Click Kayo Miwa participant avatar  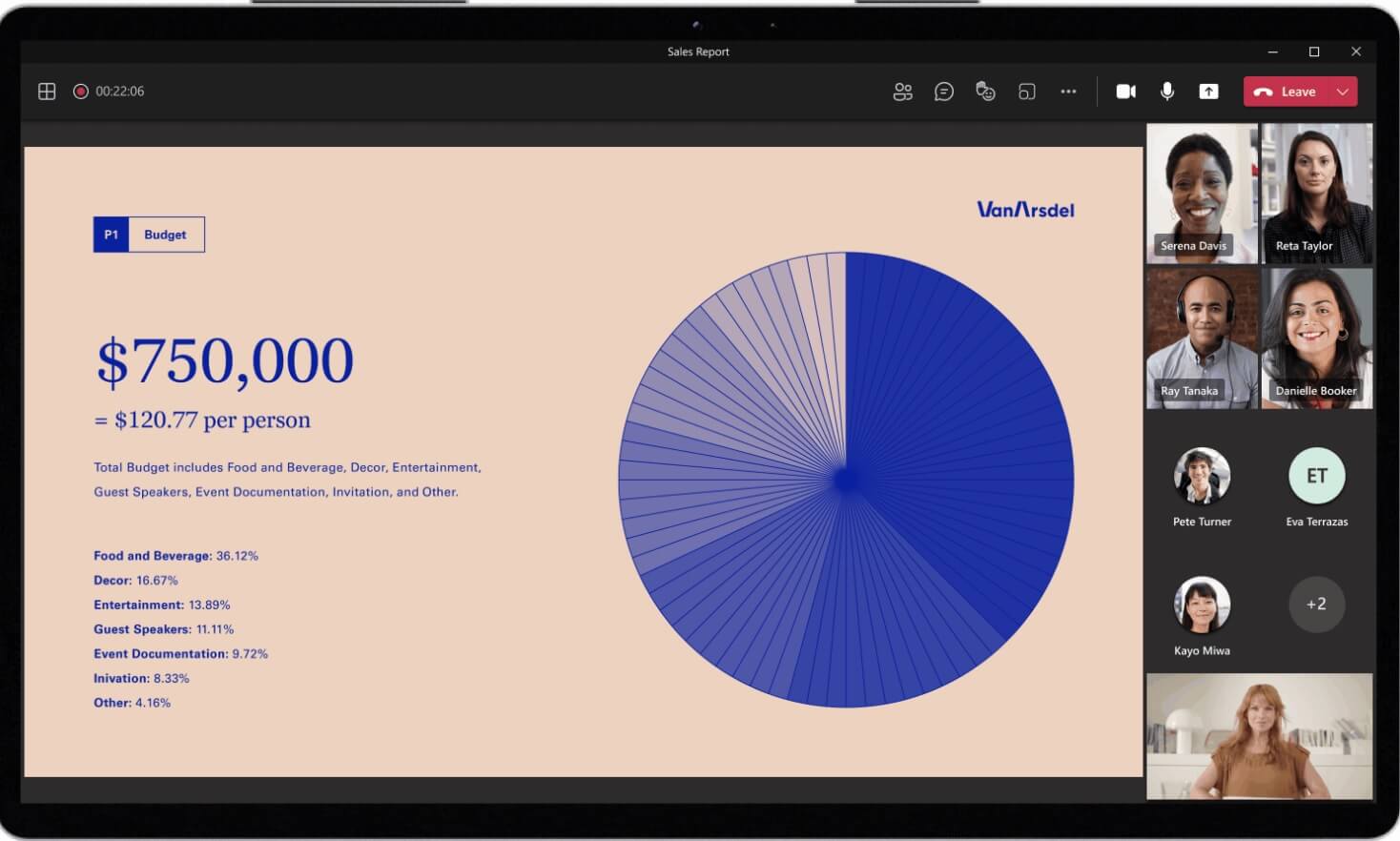pyautogui.click(x=1202, y=604)
